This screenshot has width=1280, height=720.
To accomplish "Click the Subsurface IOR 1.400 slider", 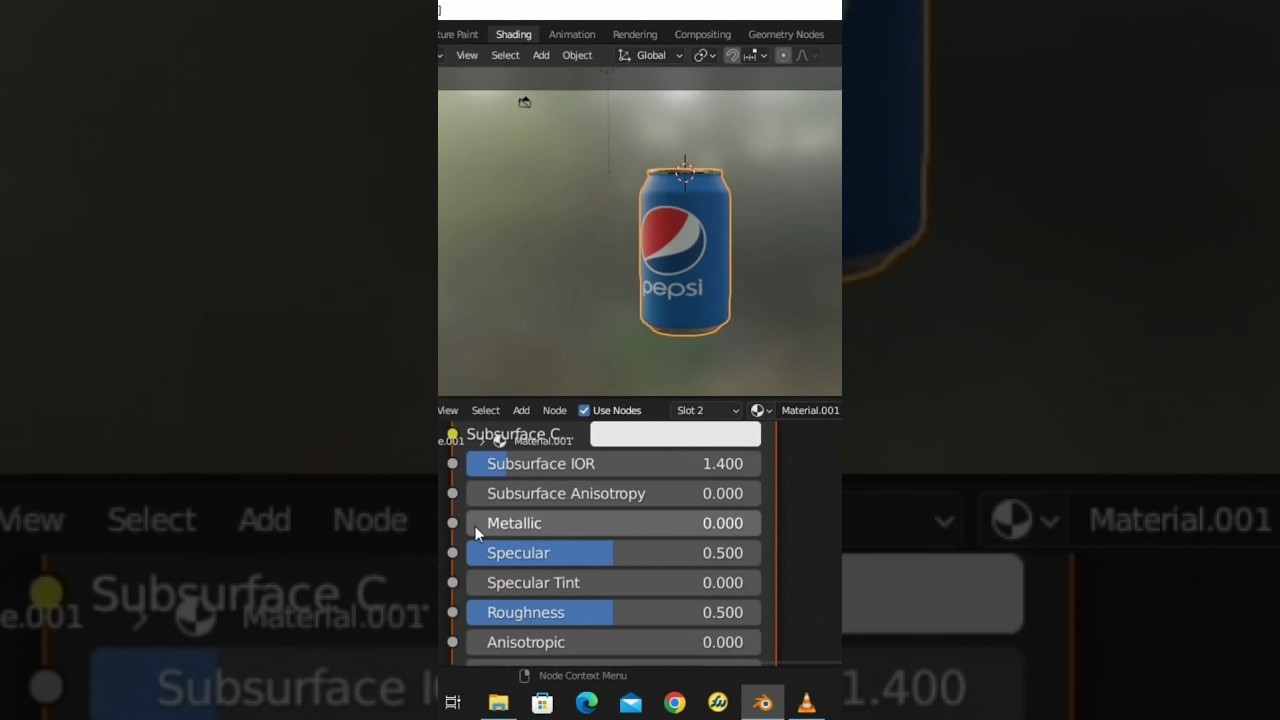I will point(613,464).
